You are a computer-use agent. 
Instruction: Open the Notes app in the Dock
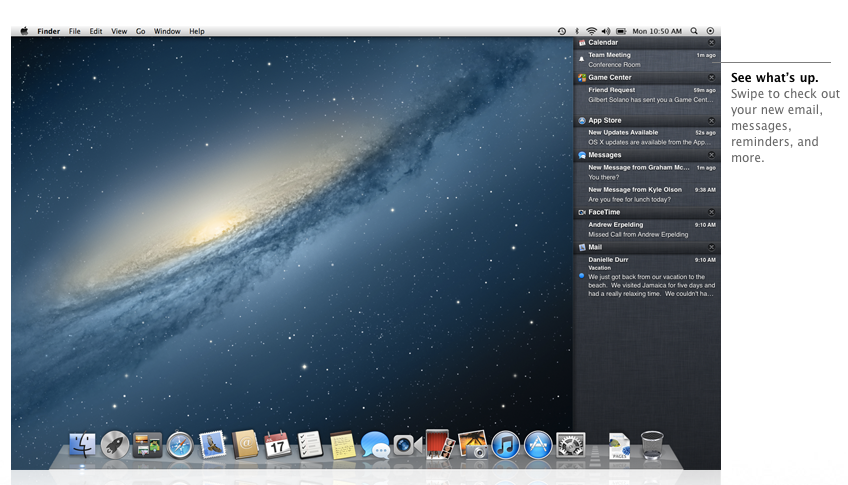[342, 445]
